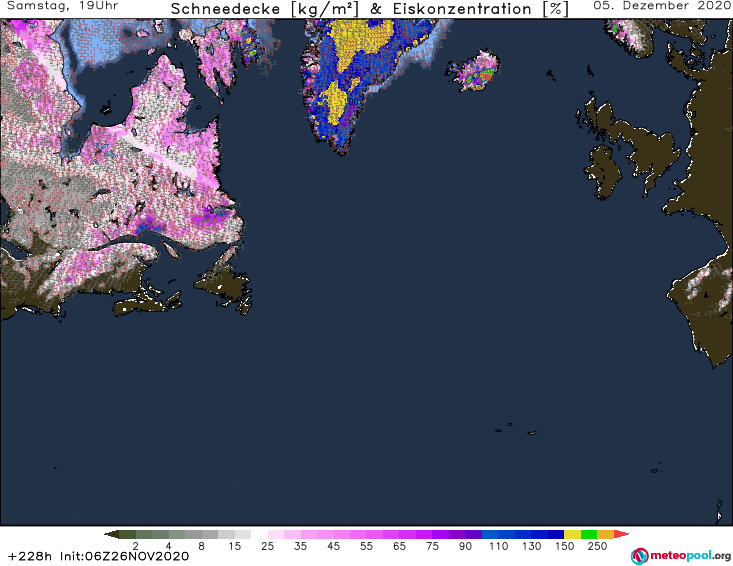The width and height of the screenshot is (733, 566).
Task: Select the green legend color swatch
Action: point(589,534)
